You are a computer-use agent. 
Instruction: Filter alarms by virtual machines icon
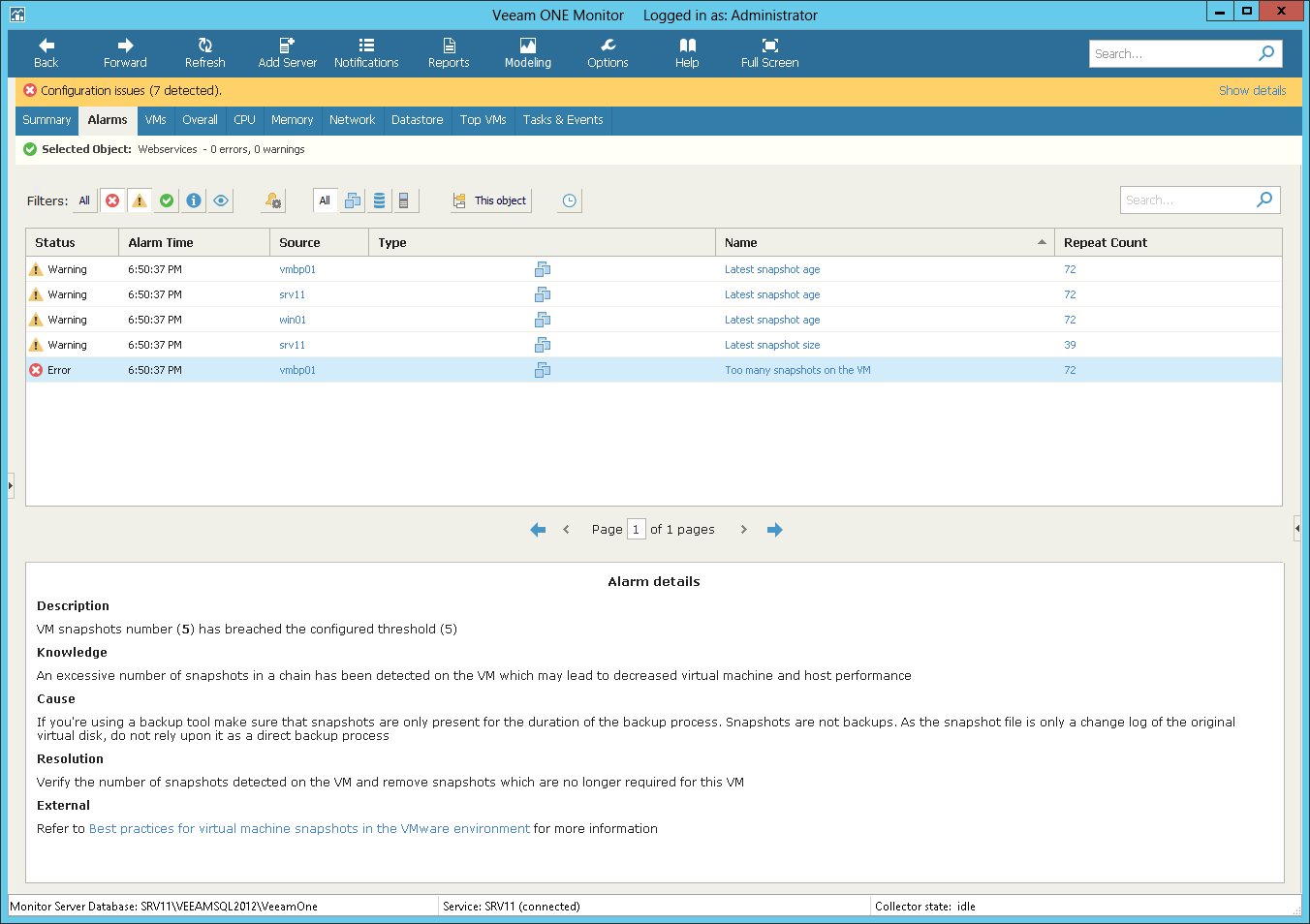(x=353, y=200)
